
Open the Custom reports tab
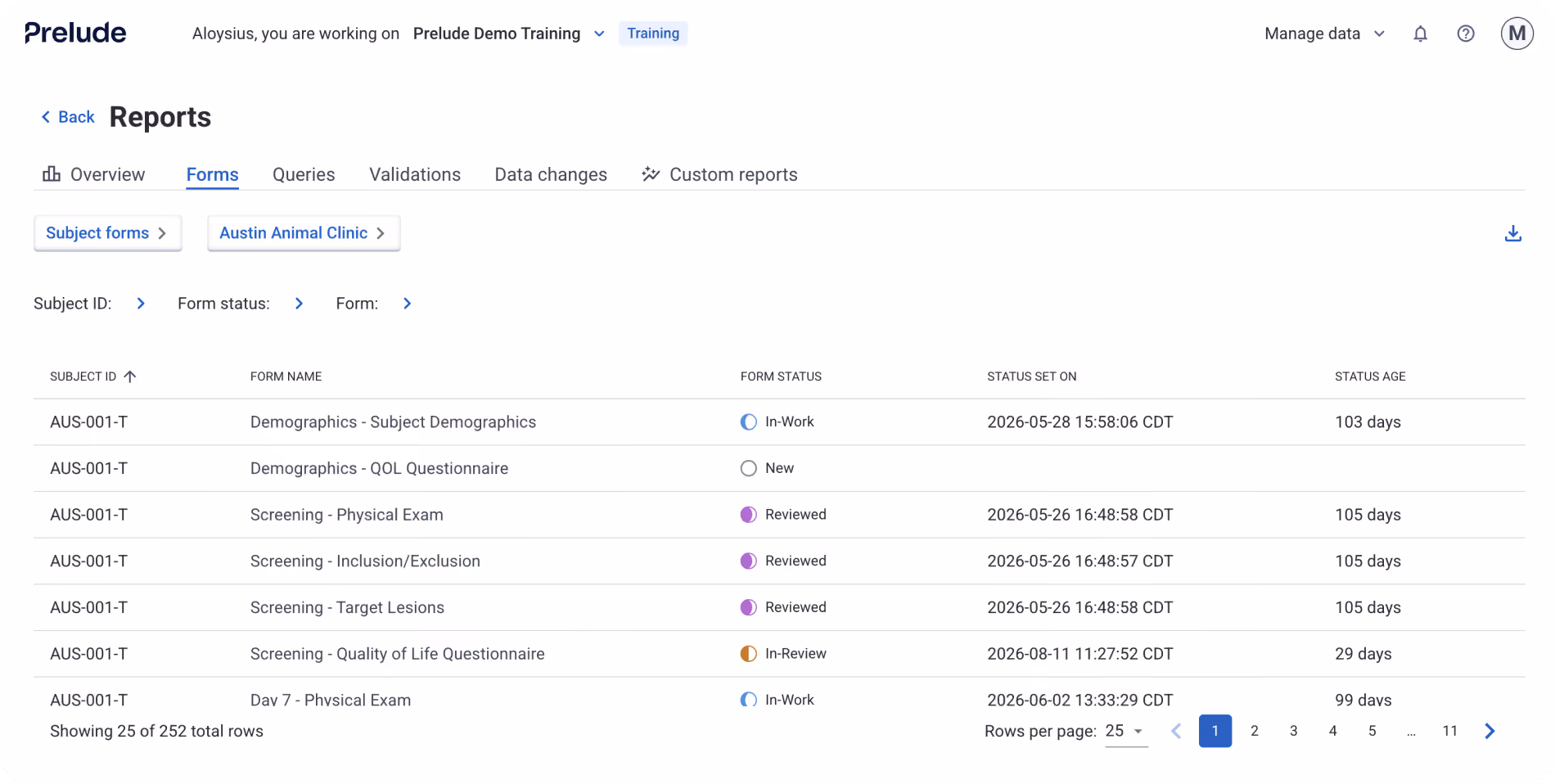[719, 174]
